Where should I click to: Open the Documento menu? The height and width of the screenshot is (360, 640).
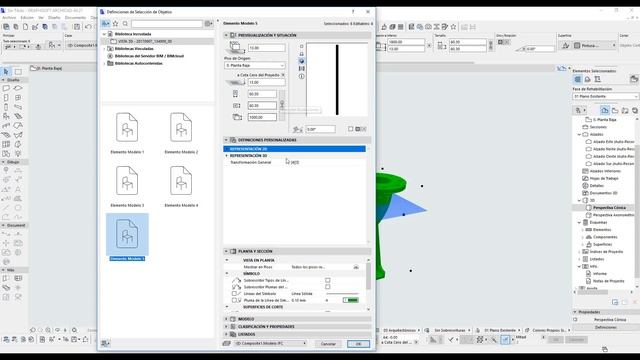point(75,18)
